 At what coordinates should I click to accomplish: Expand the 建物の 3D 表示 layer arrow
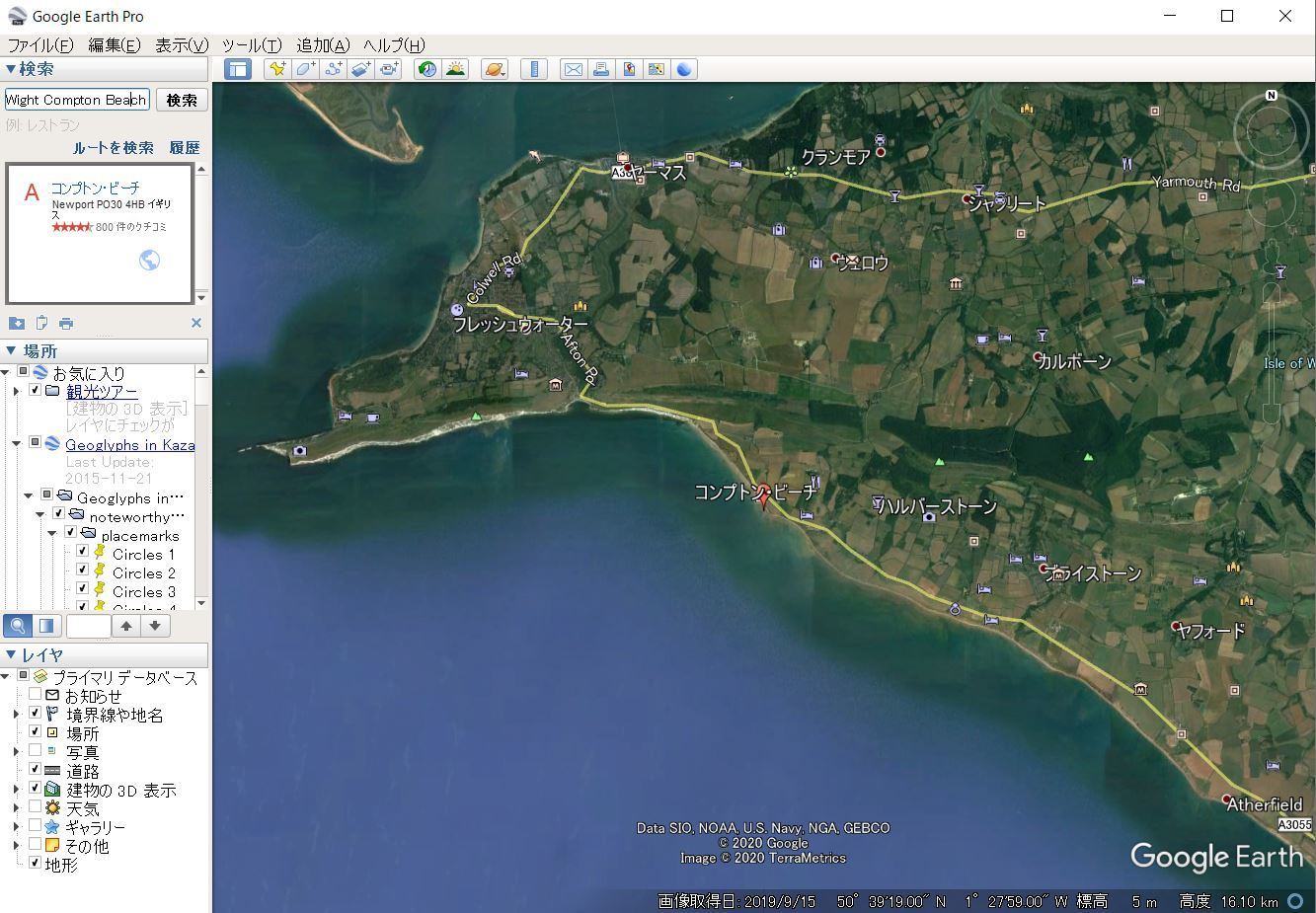16,790
